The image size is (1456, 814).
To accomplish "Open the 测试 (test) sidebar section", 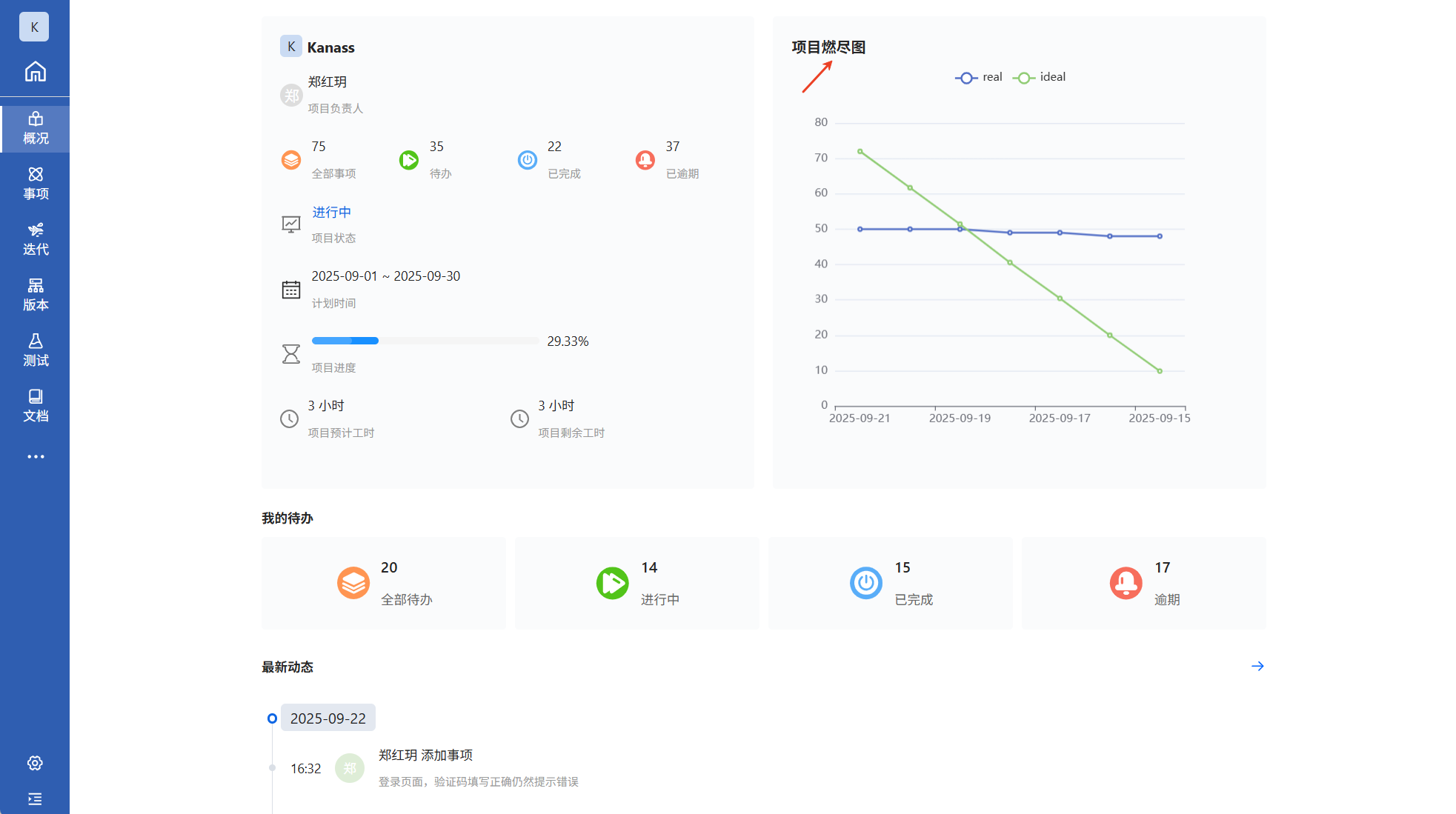I will [x=35, y=350].
